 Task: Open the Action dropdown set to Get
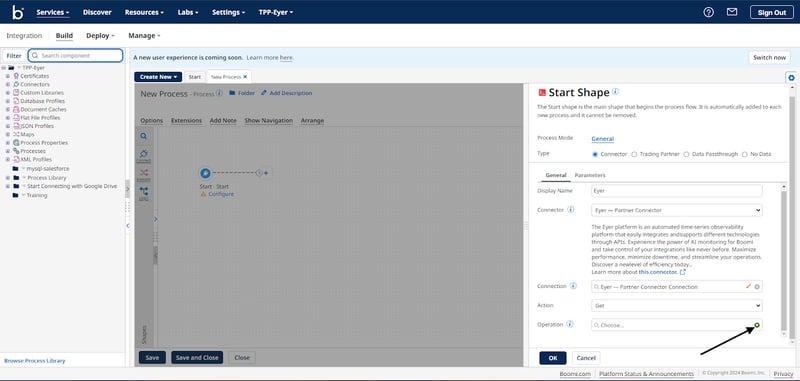(677, 306)
